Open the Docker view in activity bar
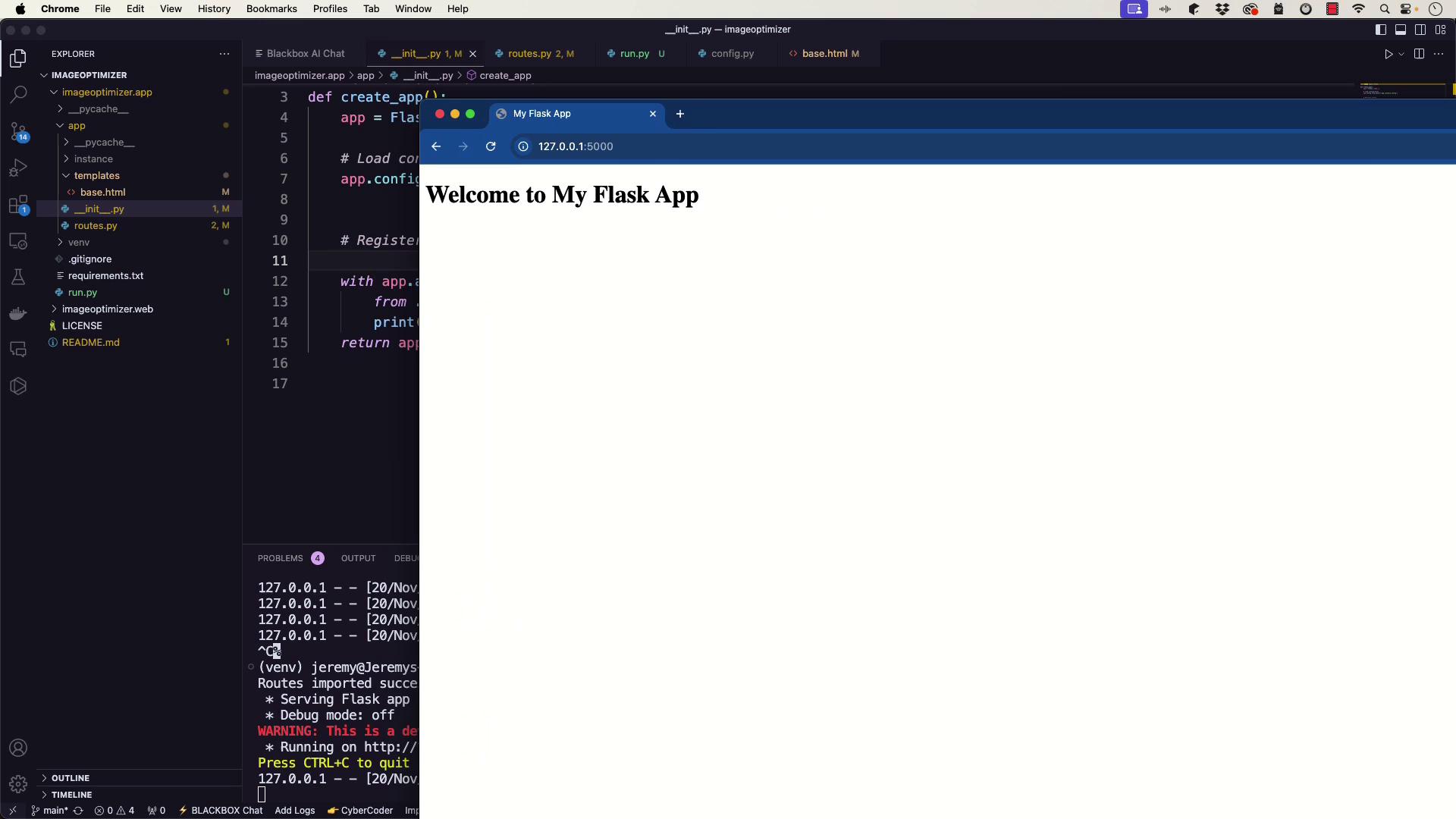This screenshot has height=819, width=1456. 18,313
